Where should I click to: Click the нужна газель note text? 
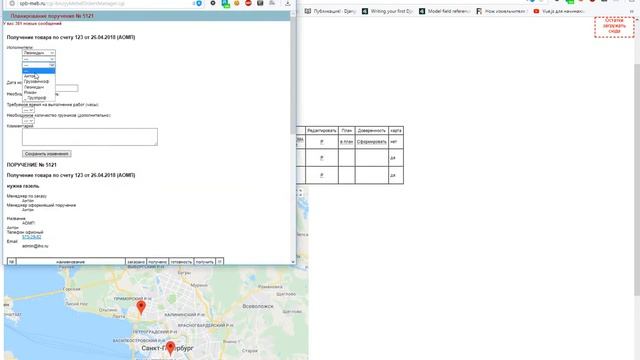point(23,186)
